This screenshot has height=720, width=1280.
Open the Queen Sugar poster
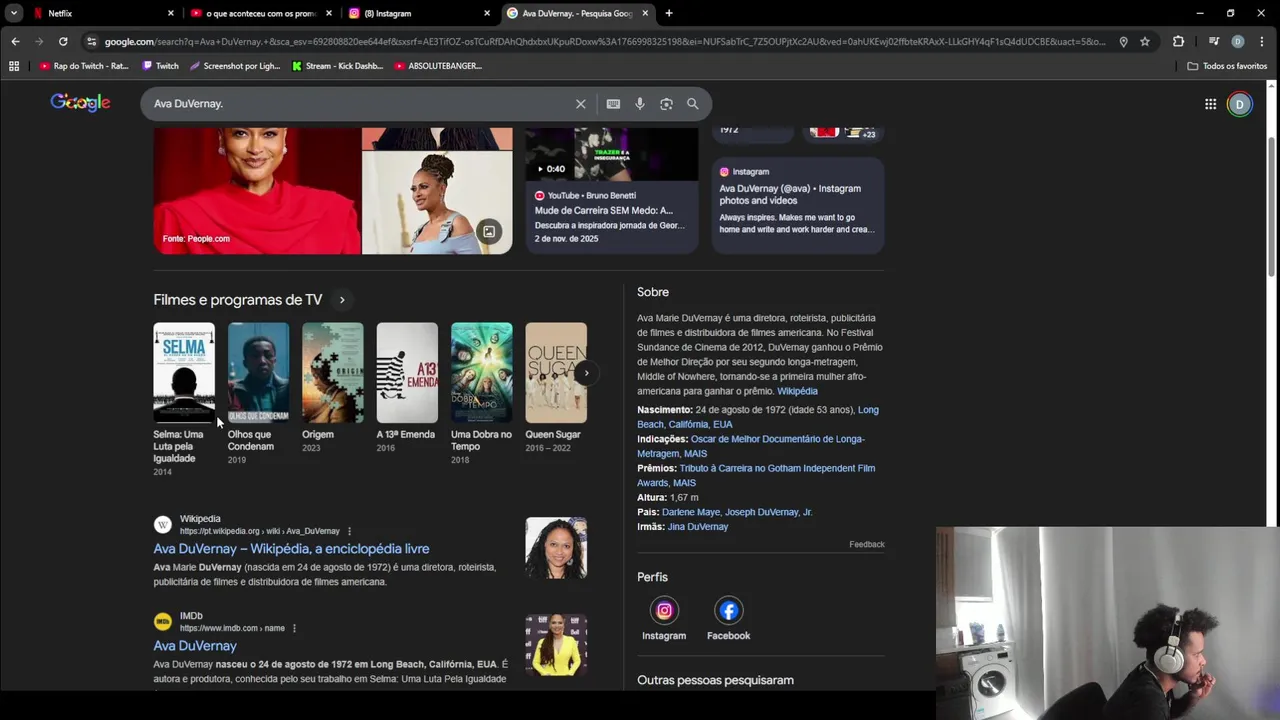[x=556, y=372]
